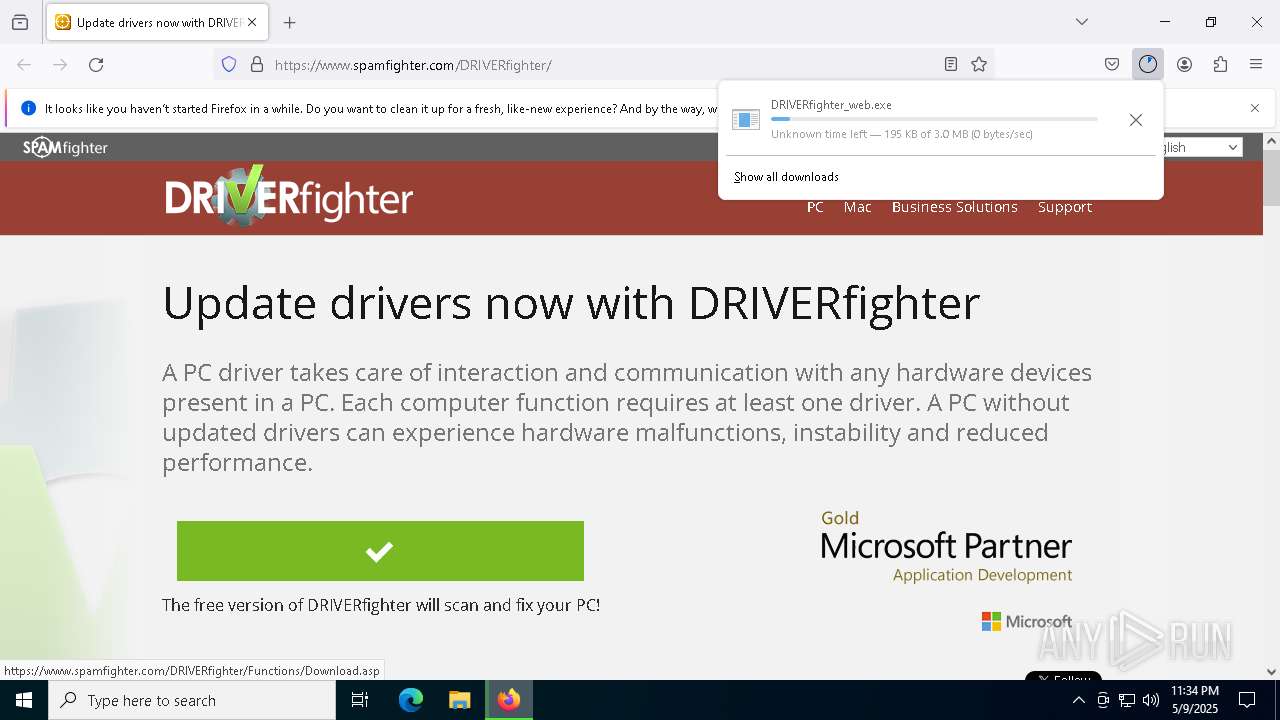Screen dimensions: 1280x720
Task: Open tracking protection shield icon
Action: (x=229, y=65)
